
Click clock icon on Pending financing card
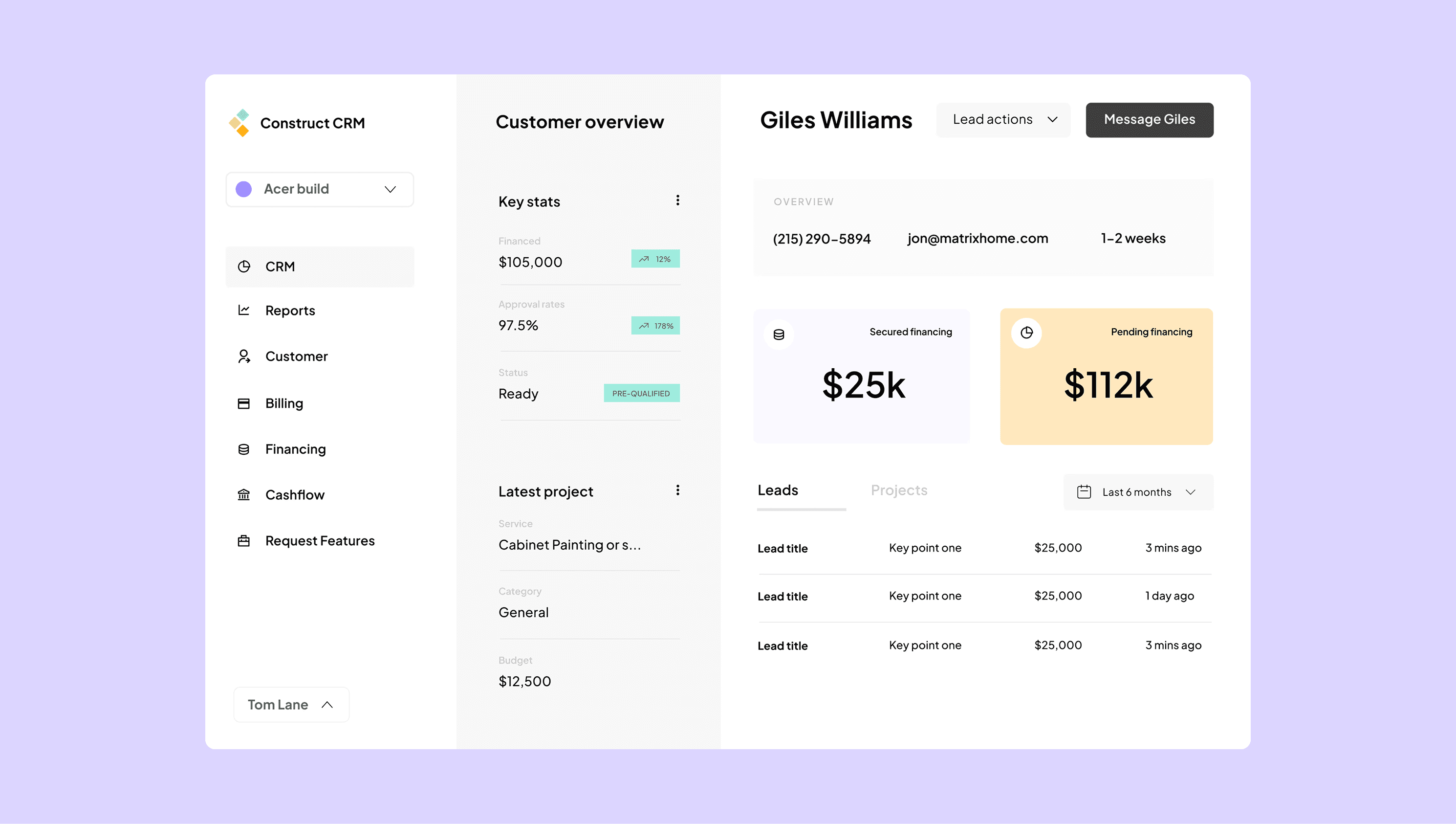point(1026,333)
